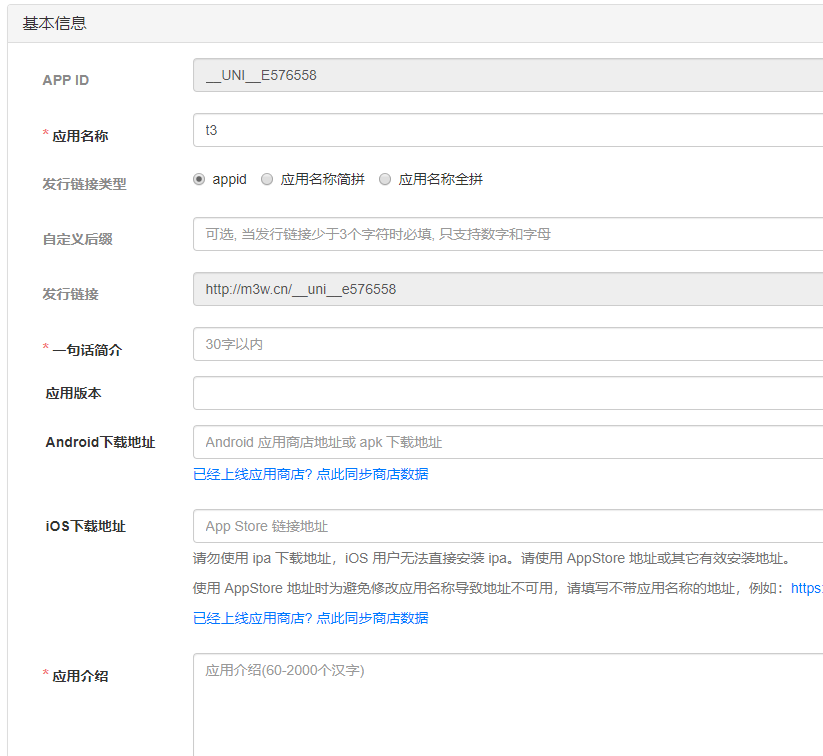The height and width of the screenshot is (756, 823).
Task: Follow the https example link in iOS hint
Action: [x=806, y=588]
